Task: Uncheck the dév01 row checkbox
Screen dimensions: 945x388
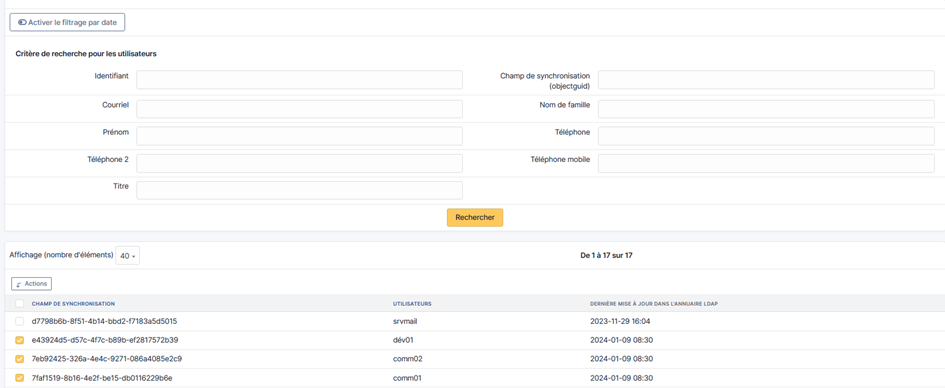Action: point(20,340)
